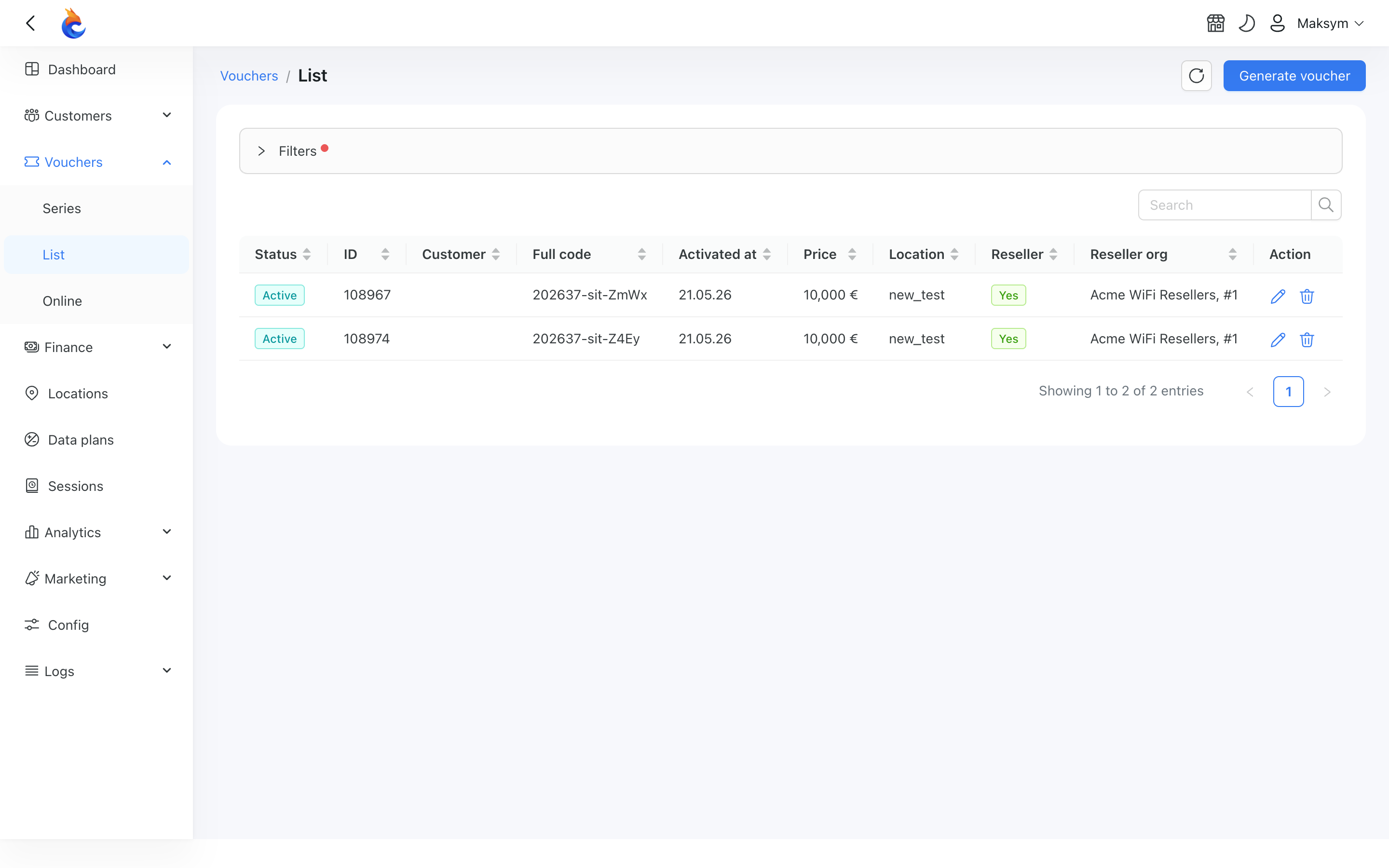Click price 10,000 € of voucher 108967

click(x=831, y=295)
